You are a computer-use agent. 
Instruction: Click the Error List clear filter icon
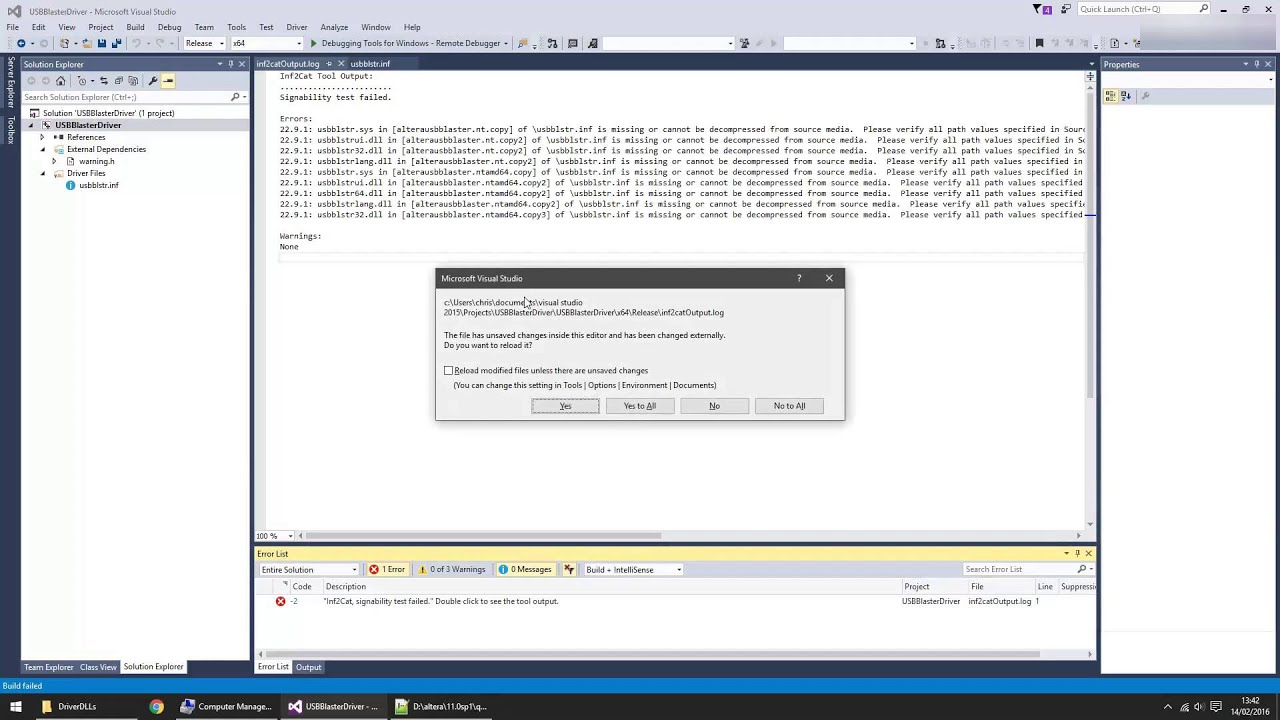tap(569, 570)
